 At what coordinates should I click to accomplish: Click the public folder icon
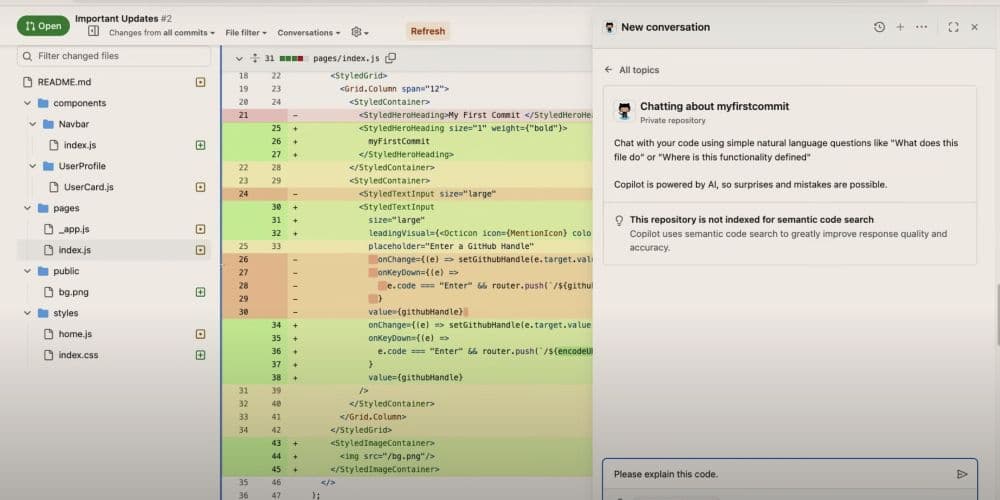(x=43, y=272)
